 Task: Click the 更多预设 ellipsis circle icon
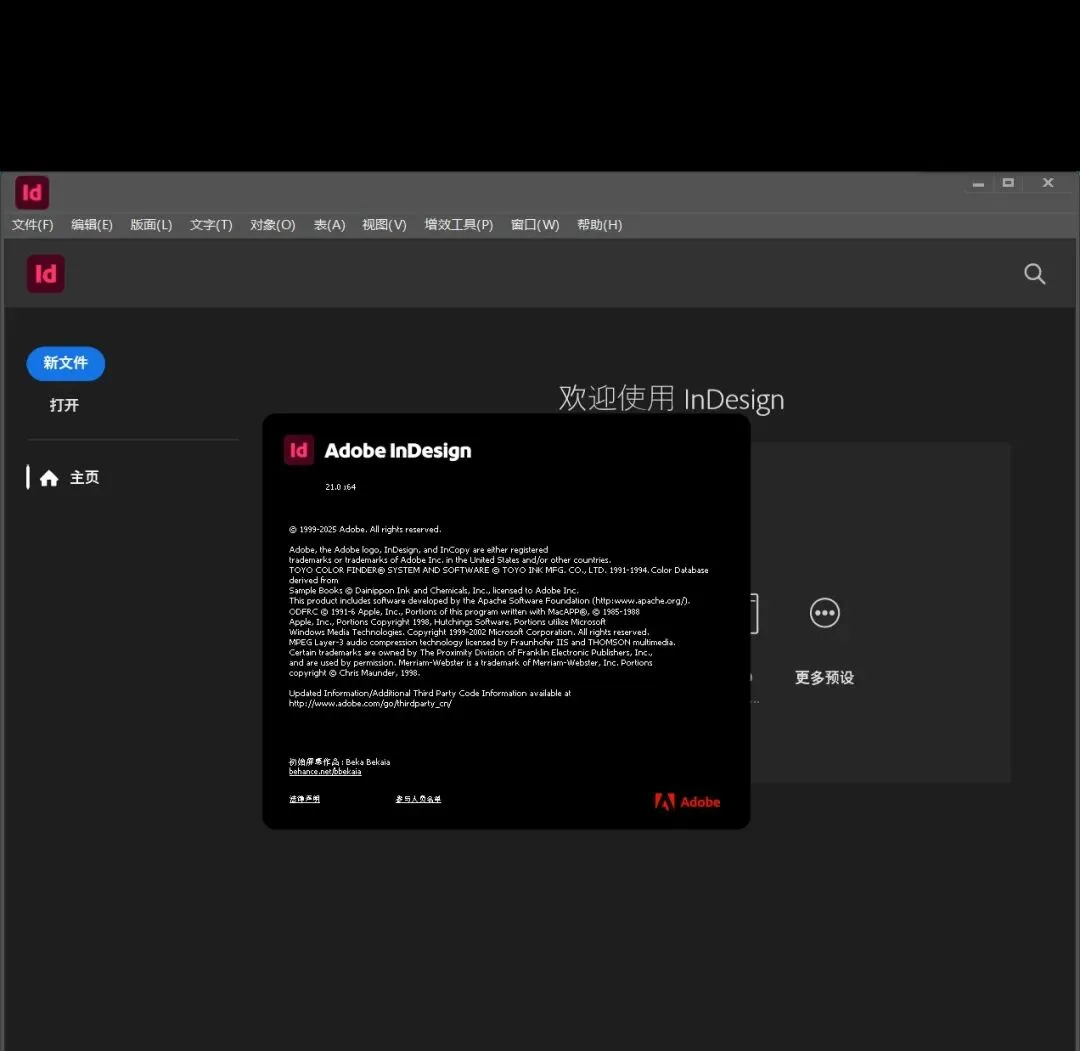pos(824,613)
